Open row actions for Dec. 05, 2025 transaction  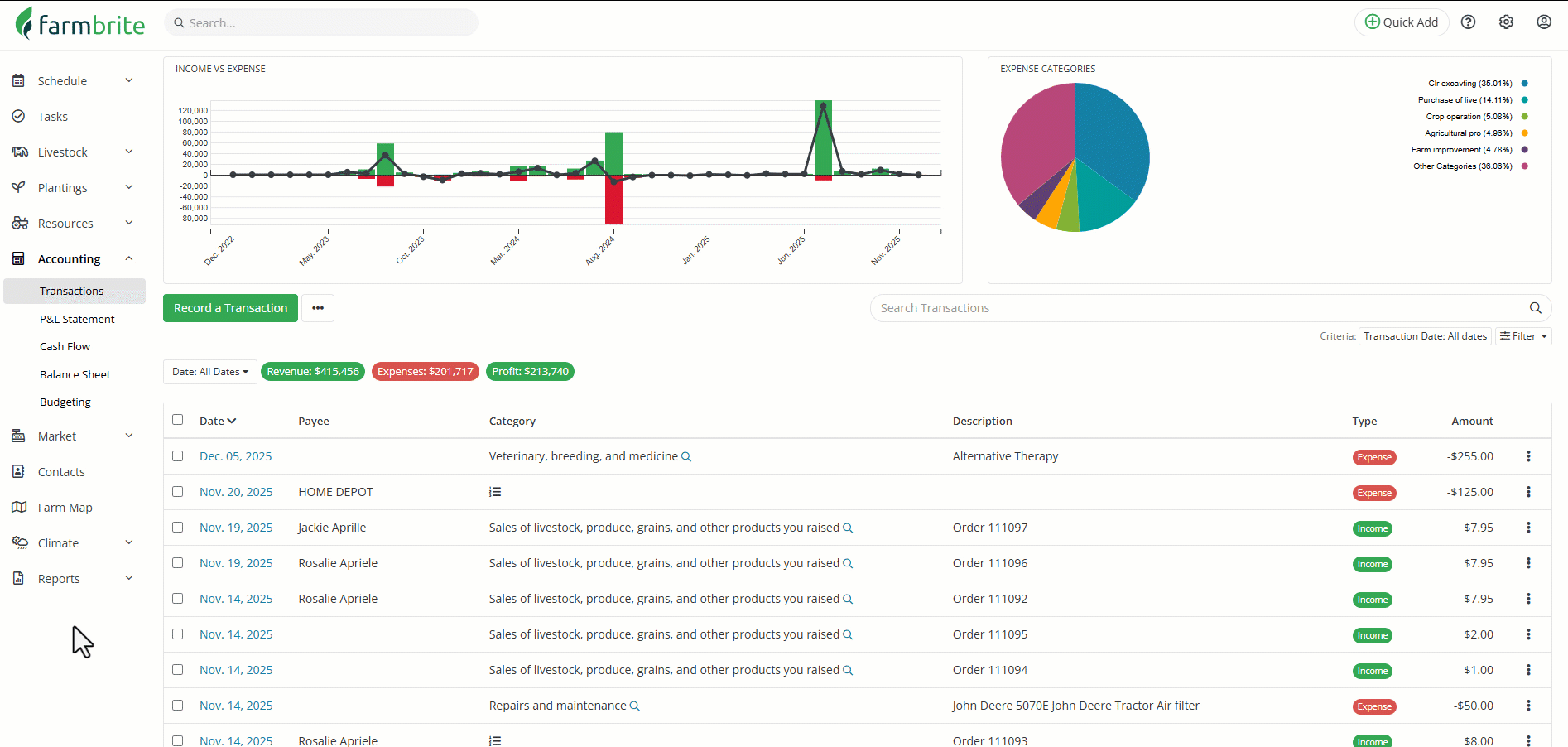pyautogui.click(x=1528, y=456)
